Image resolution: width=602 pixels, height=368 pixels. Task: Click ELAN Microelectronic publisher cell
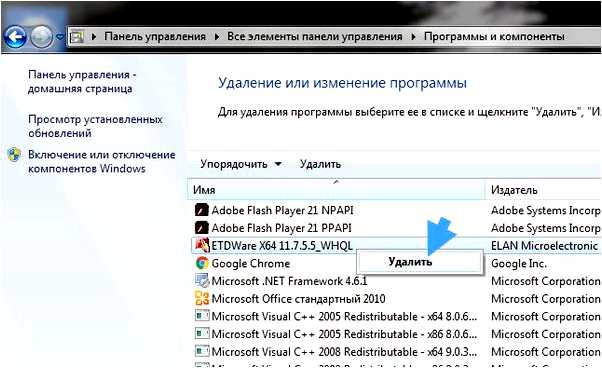[544, 246]
